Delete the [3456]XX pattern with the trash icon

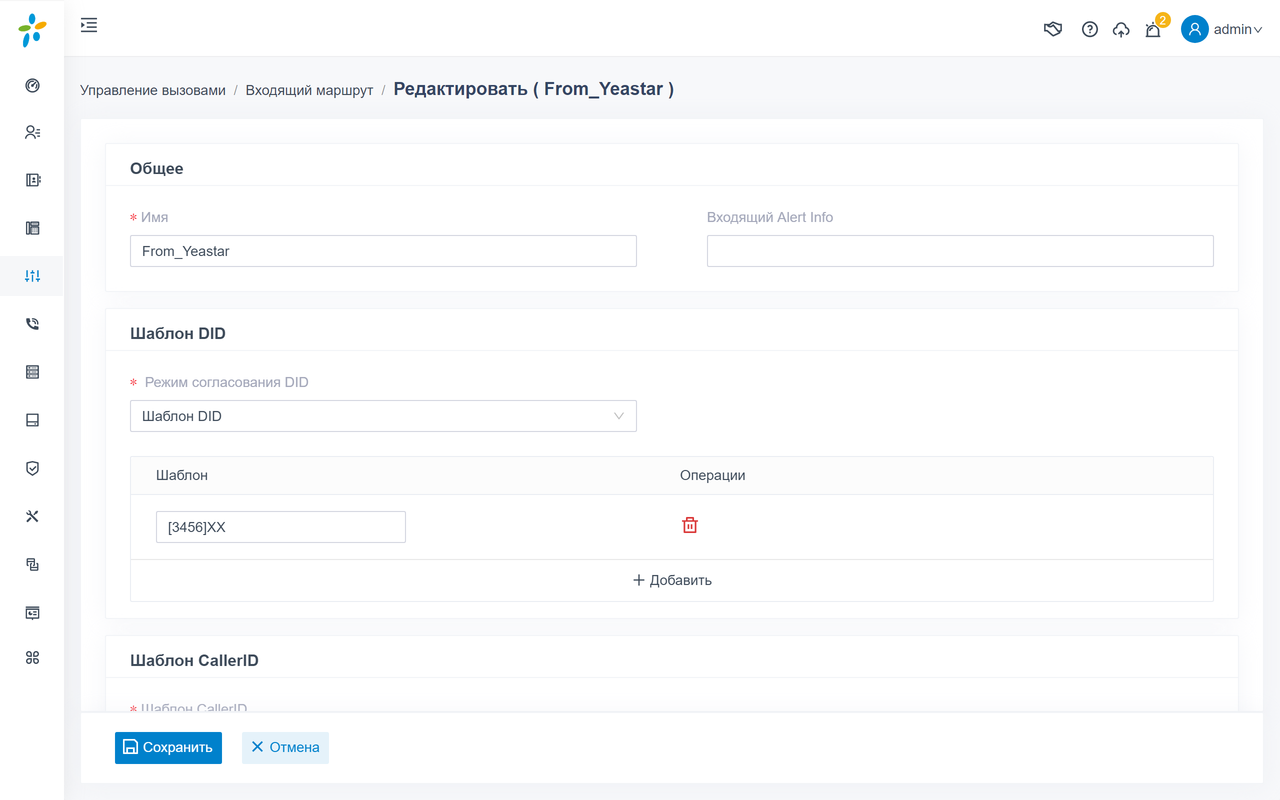690,525
